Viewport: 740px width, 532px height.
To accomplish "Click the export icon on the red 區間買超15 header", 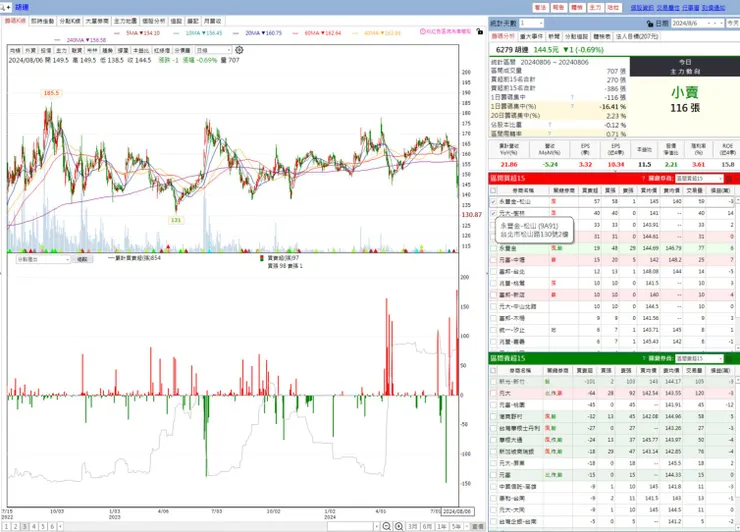I will (x=729, y=178).
